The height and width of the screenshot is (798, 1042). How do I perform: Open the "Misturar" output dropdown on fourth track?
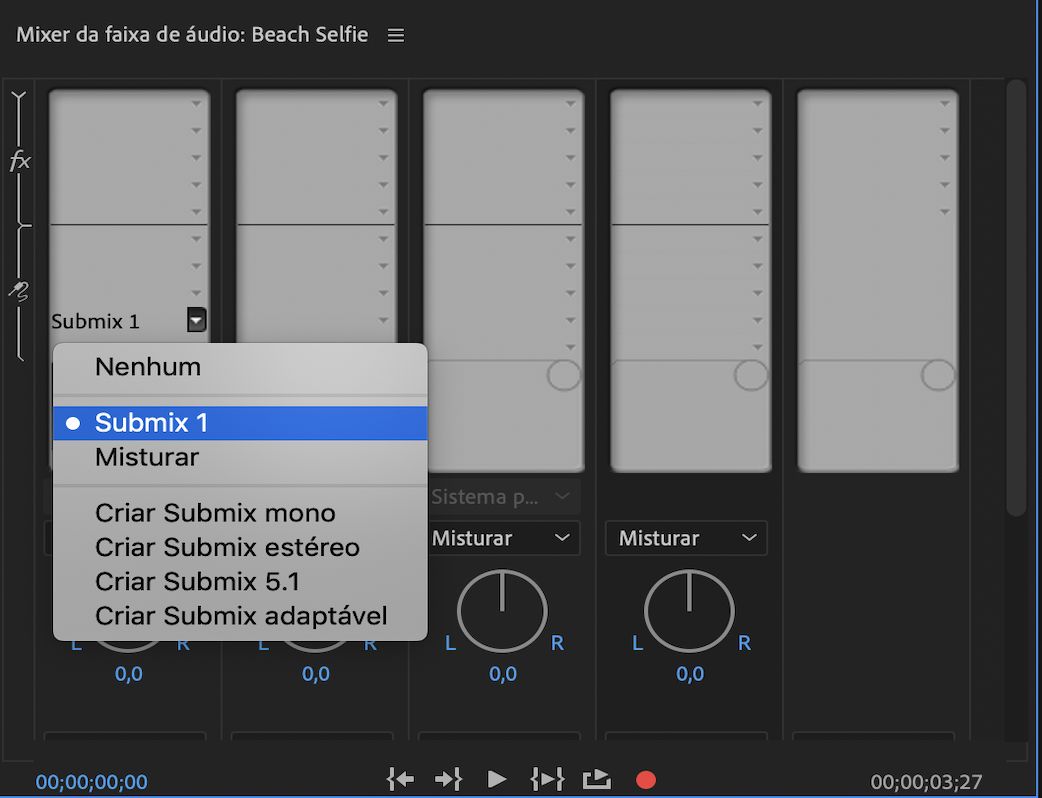[686, 538]
